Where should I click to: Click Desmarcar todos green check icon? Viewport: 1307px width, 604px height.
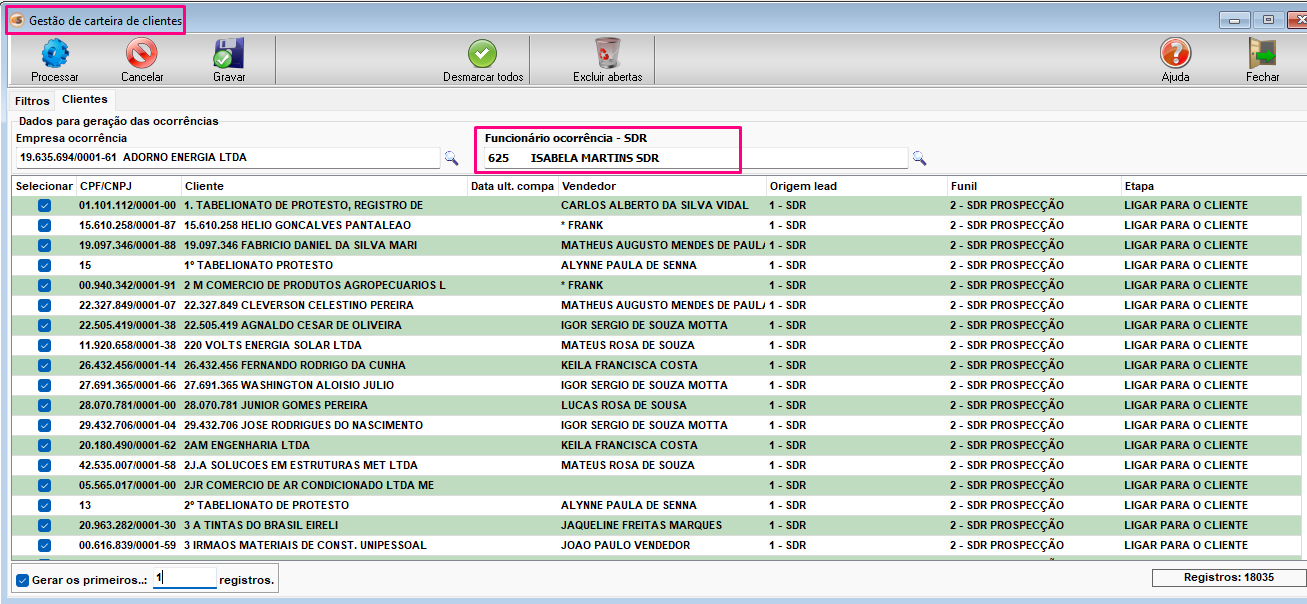pos(483,54)
